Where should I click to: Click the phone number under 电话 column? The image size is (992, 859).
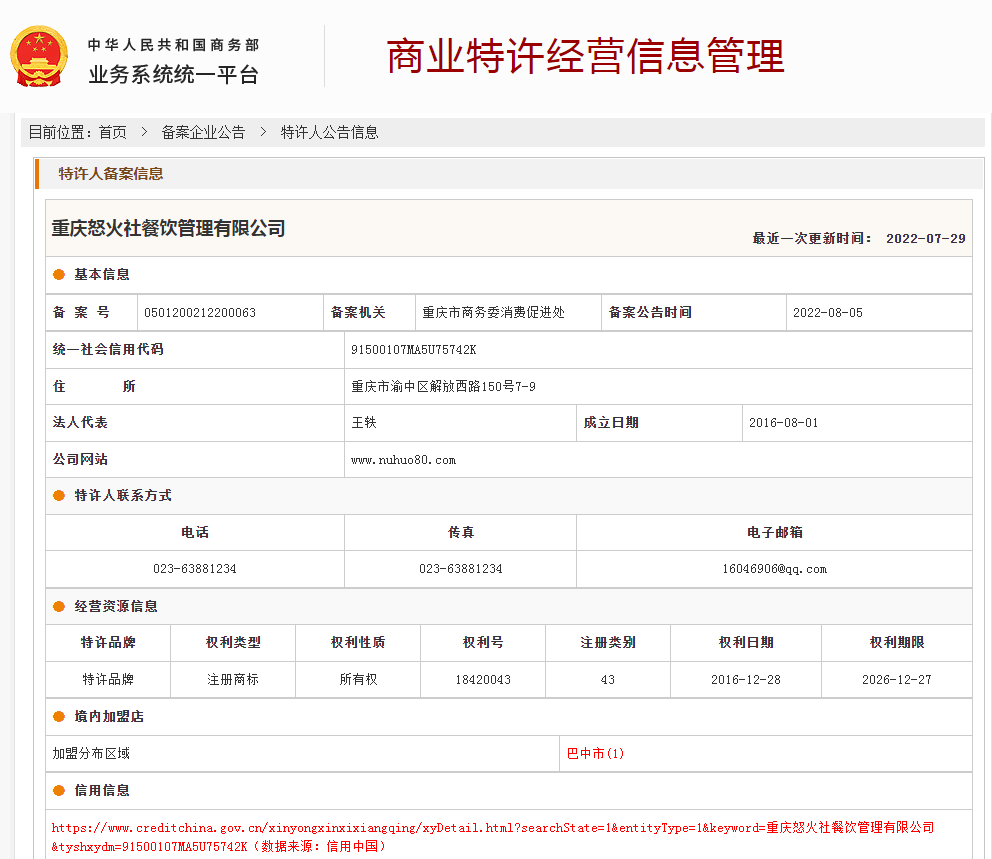[x=195, y=569]
